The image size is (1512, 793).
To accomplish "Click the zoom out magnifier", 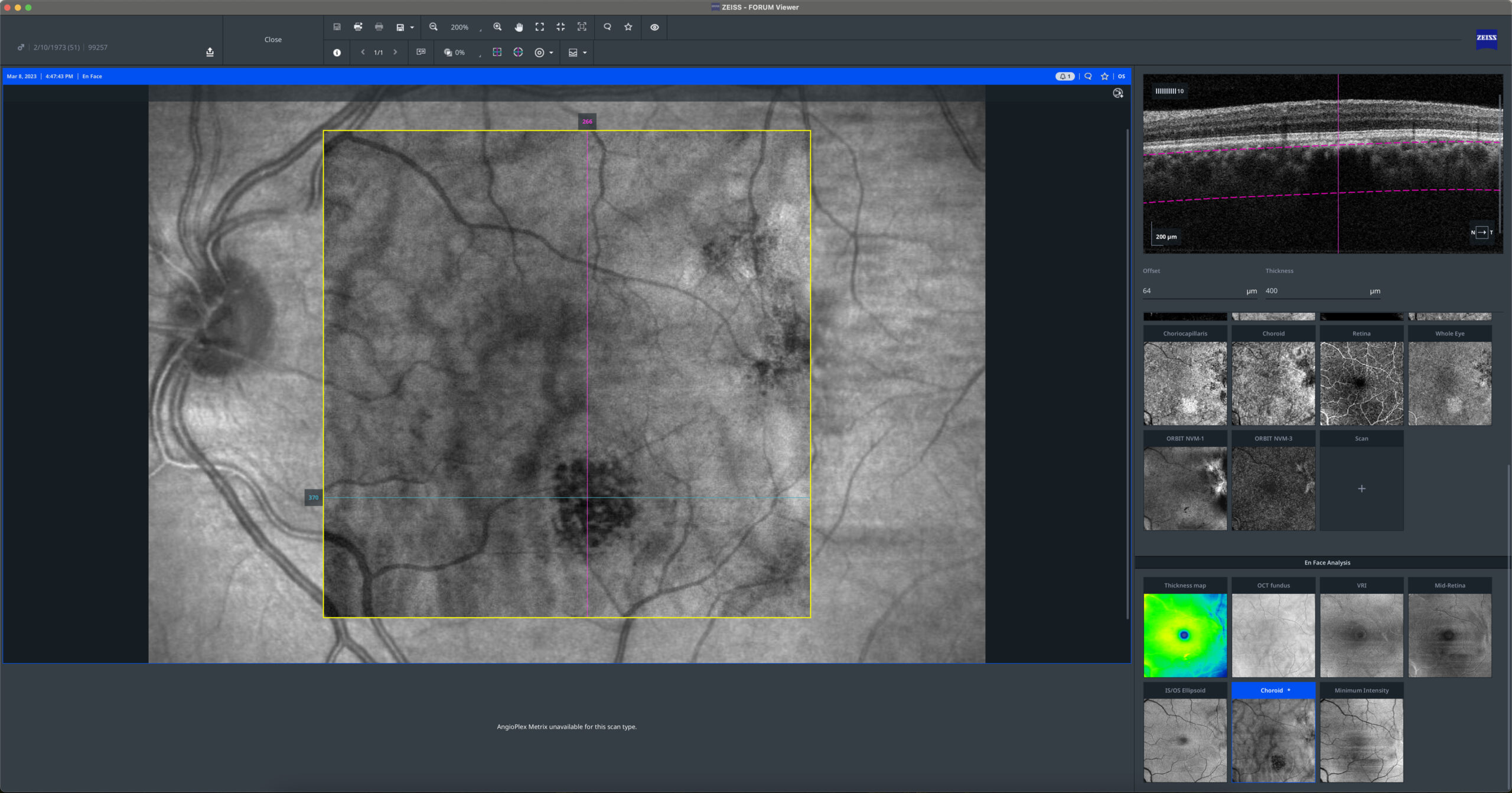I will pyautogui.click(x=433, y=27).
